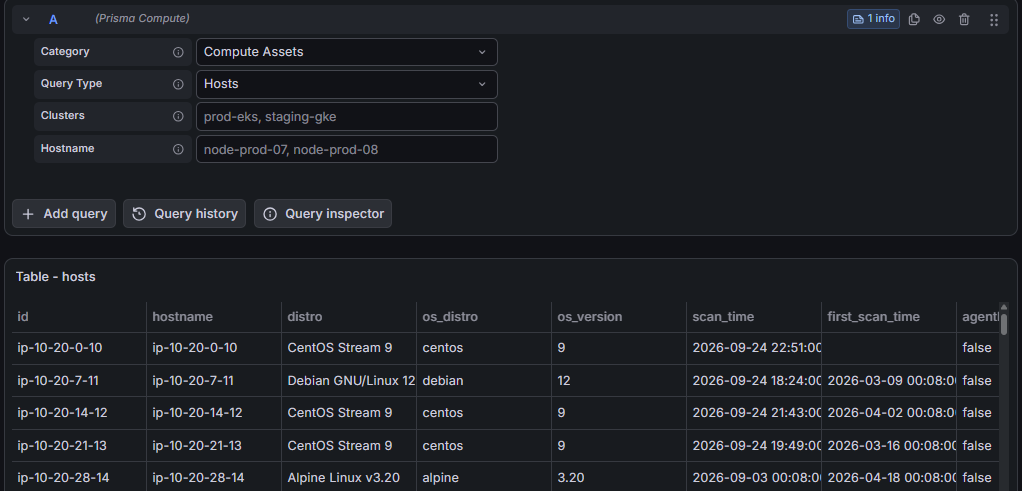Open the Query Type dropdown showing Hosts
1022x491 pixels.
pos(347,84)
